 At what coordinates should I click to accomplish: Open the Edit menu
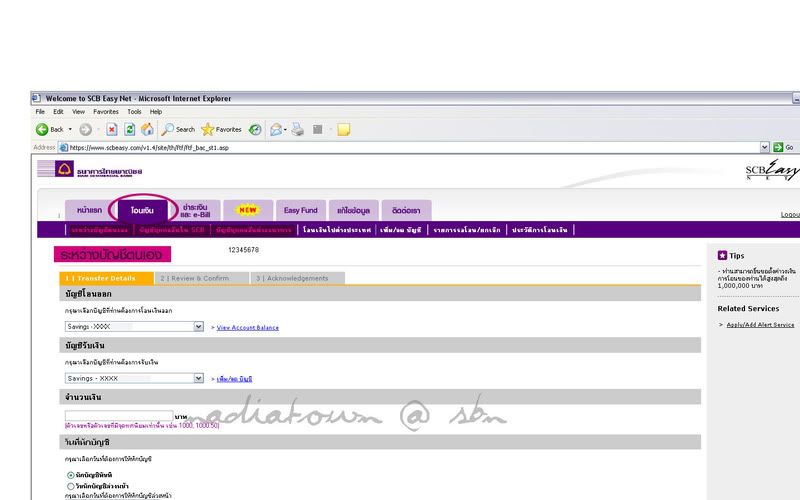(59, 112)
